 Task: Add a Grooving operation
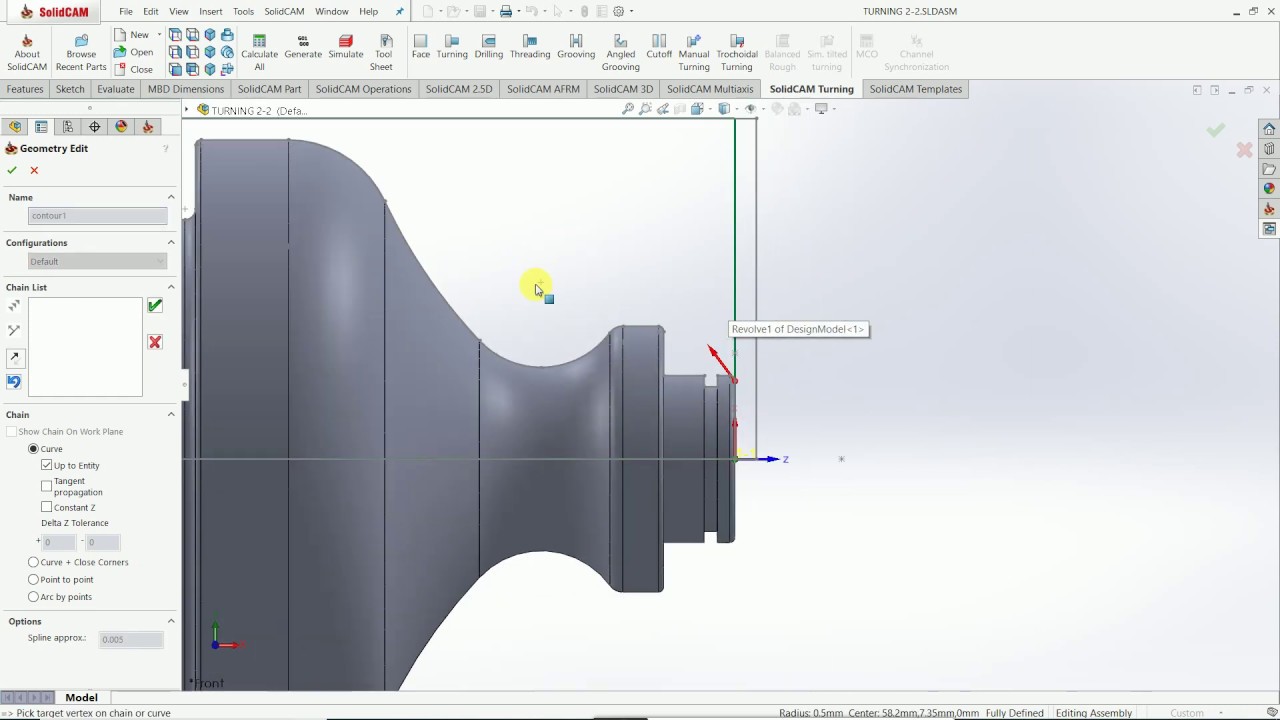click(576, 47)
